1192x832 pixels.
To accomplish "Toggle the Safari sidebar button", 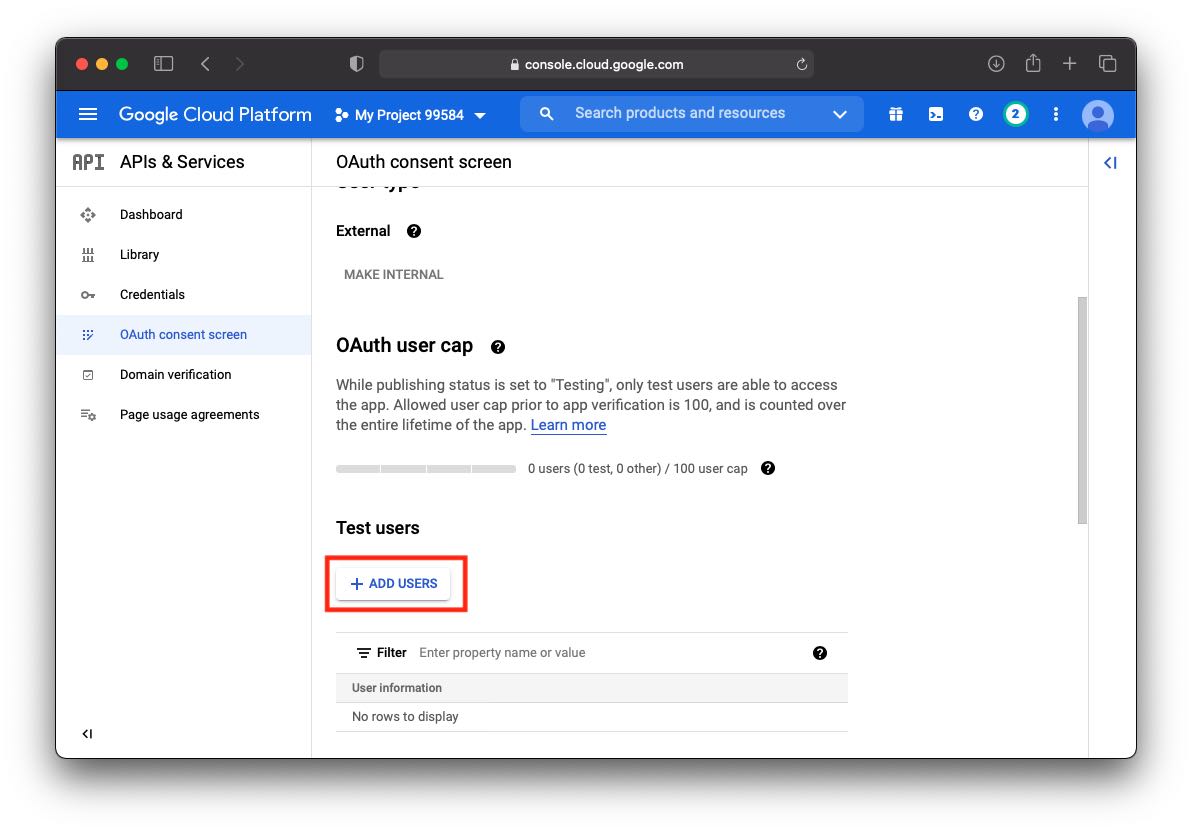I will [x=163, y=64].
